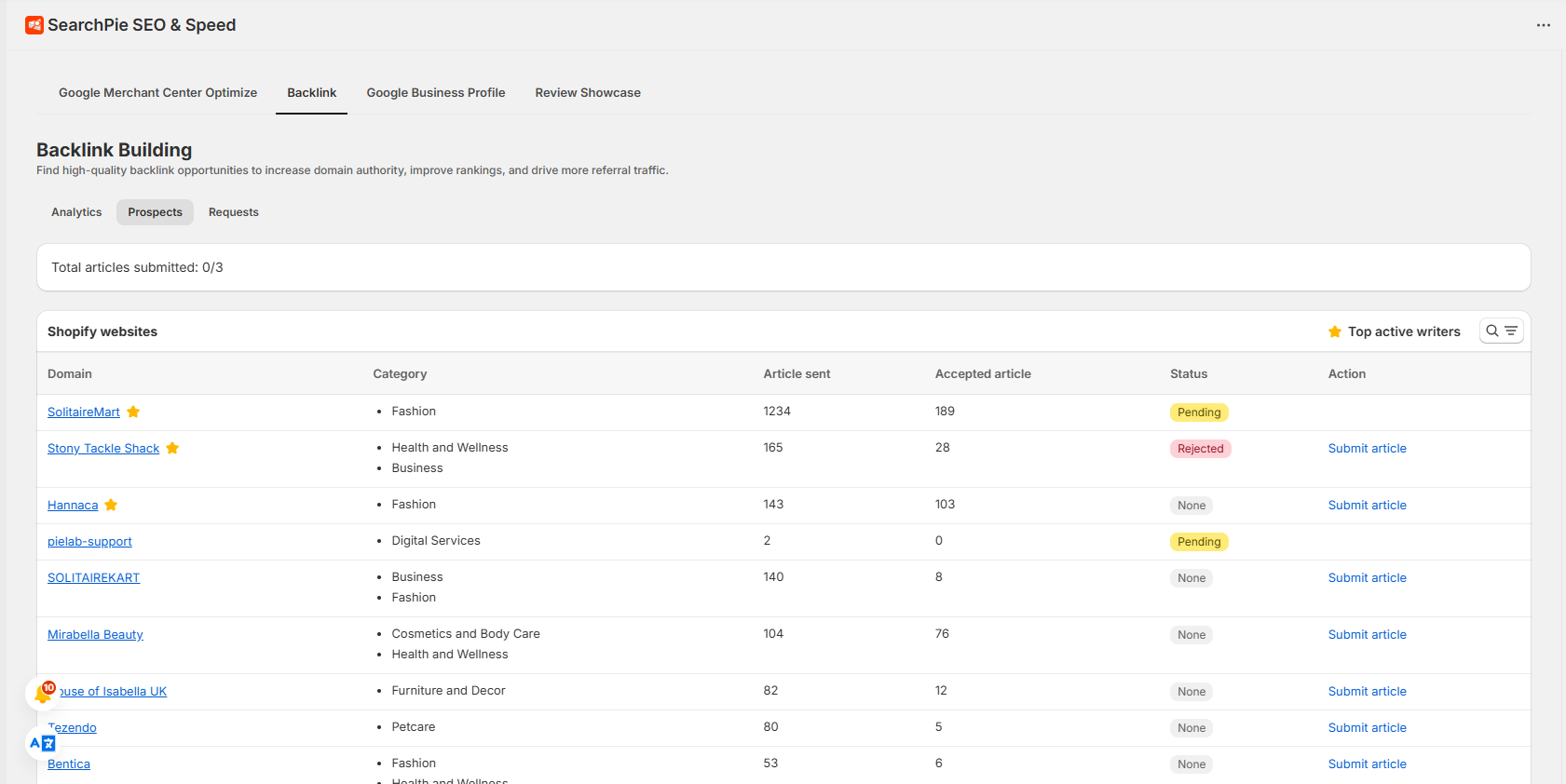Screen dimensions: 1566x784
Task: Click the Top active writers label
Action: coord(1404,331)
